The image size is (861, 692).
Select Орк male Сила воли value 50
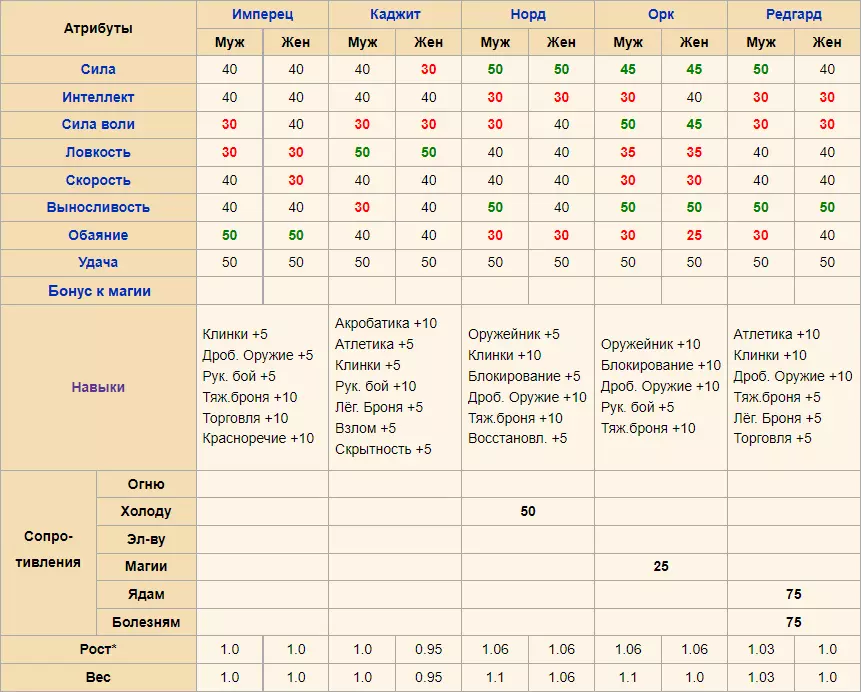tap(628, 124)
